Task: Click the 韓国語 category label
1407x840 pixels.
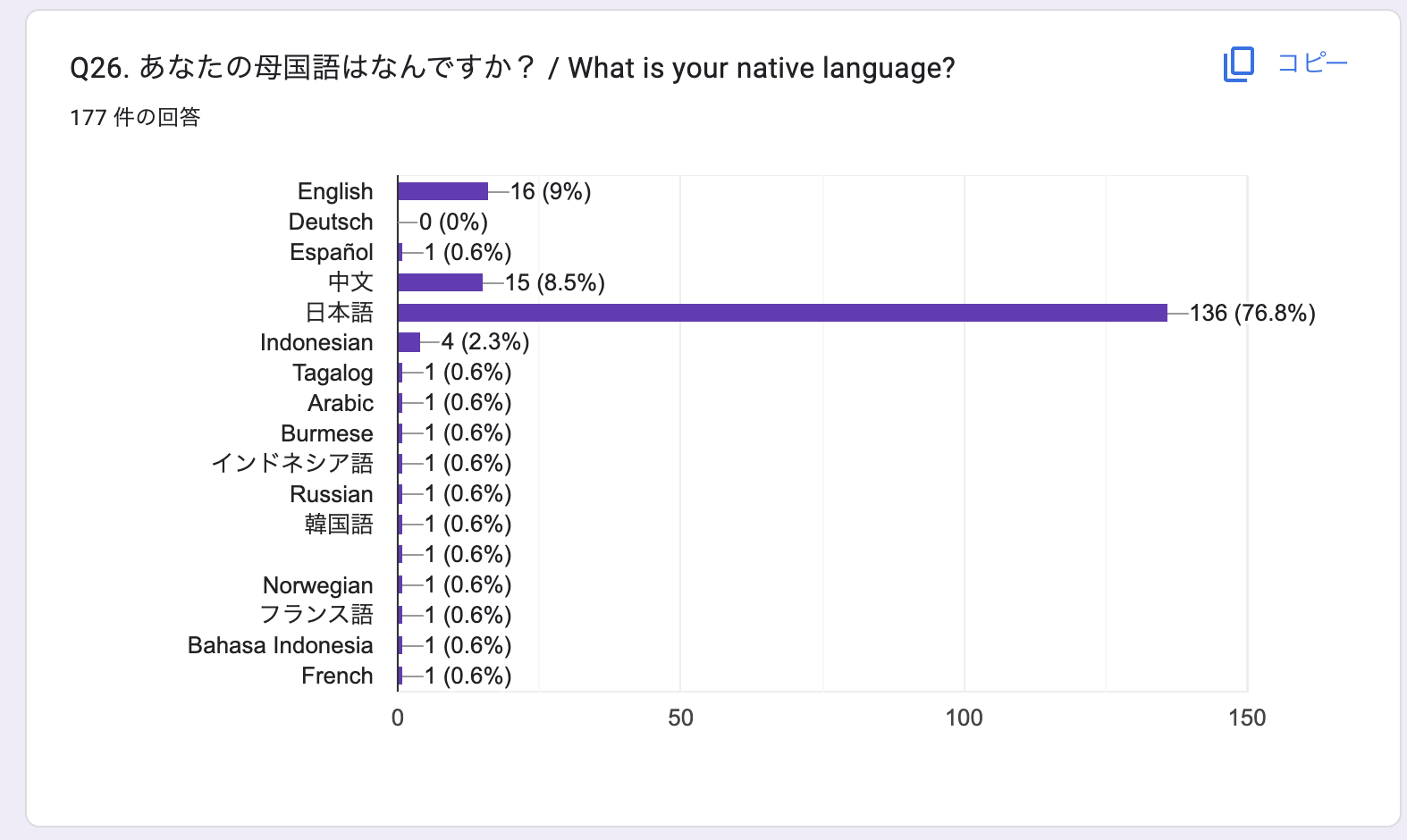Action: [339, 524]
